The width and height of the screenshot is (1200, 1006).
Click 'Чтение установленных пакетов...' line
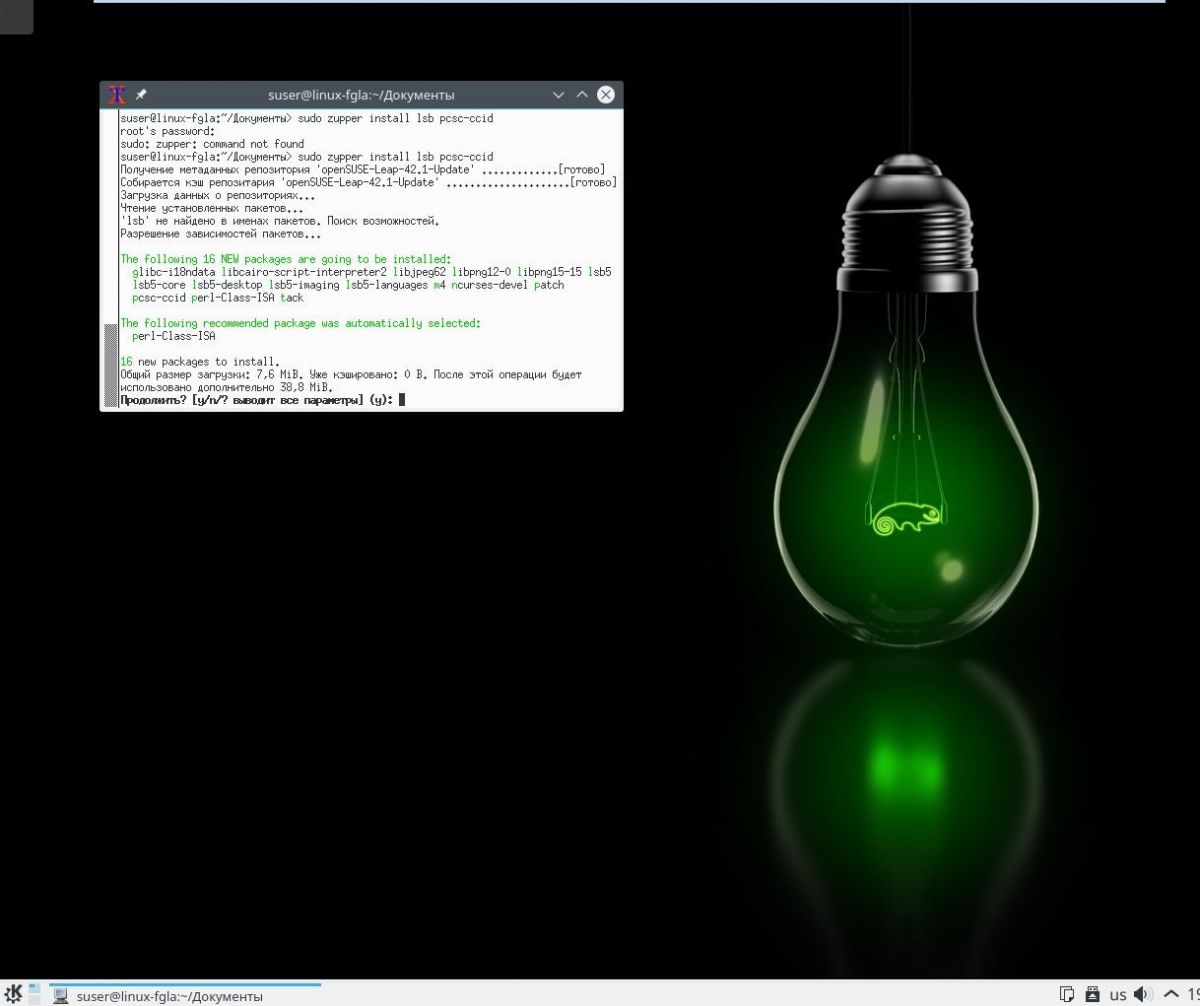pyautogui.click(x=211, y=208)
